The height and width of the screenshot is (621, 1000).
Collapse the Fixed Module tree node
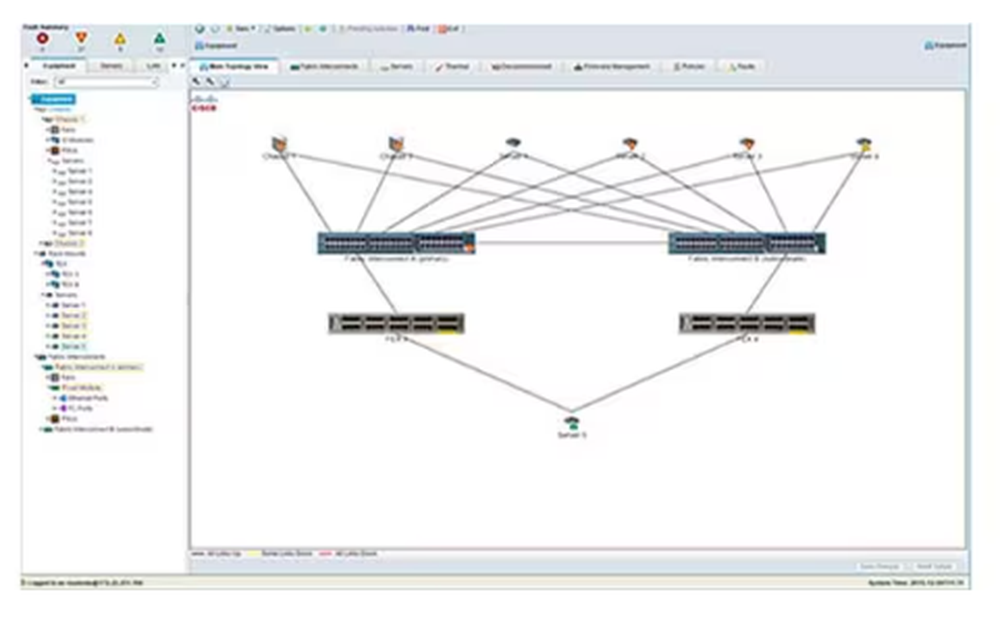pyautogui.click(x=51, y=388)
